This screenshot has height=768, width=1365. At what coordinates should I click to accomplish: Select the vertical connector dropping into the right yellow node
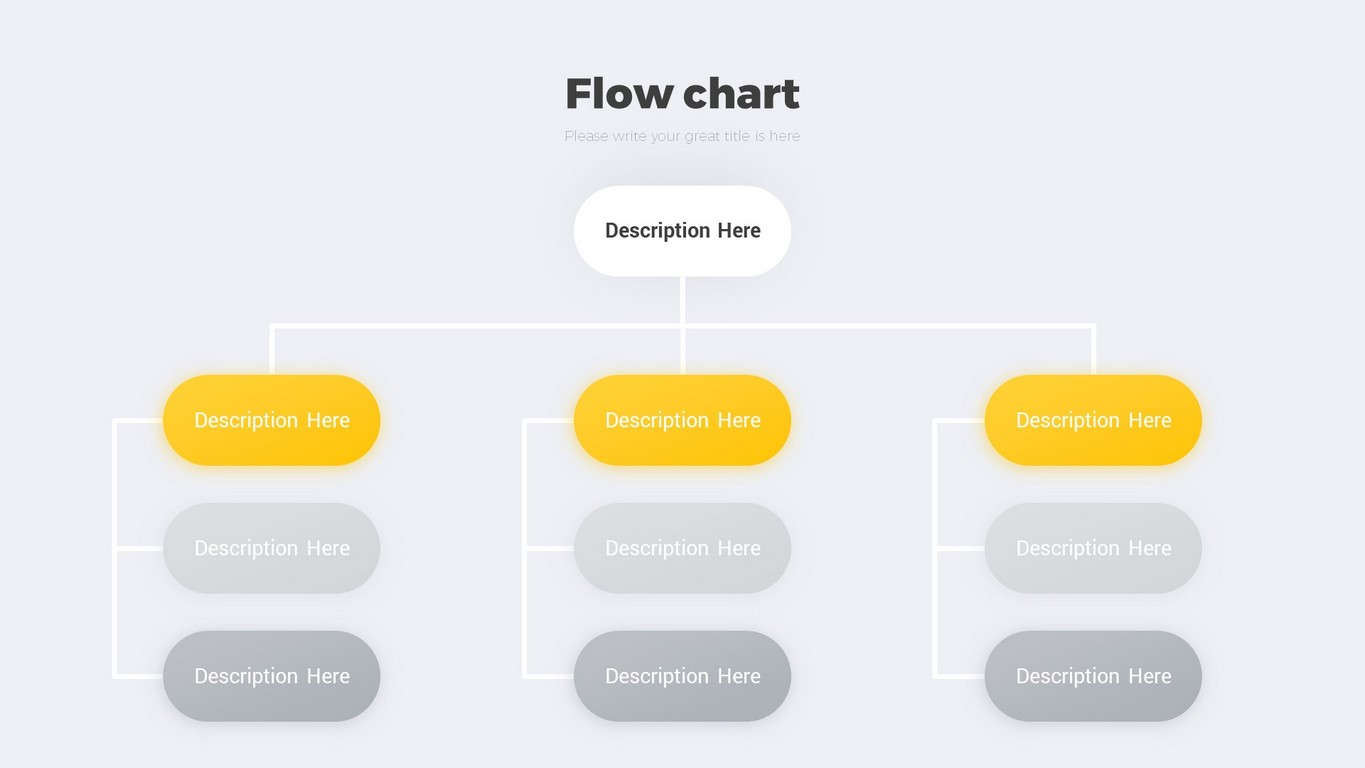1094,350
